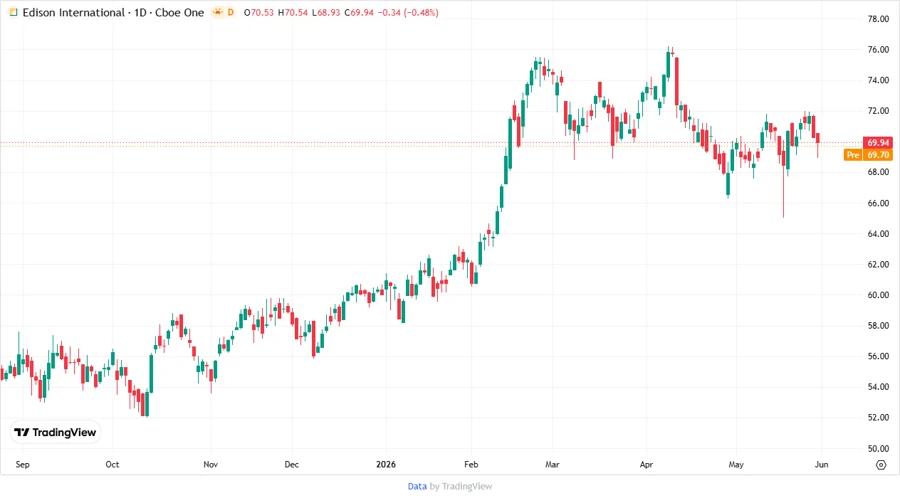Click the Apr label on time axis
900x498 pixels.
[x=646, y=464]
